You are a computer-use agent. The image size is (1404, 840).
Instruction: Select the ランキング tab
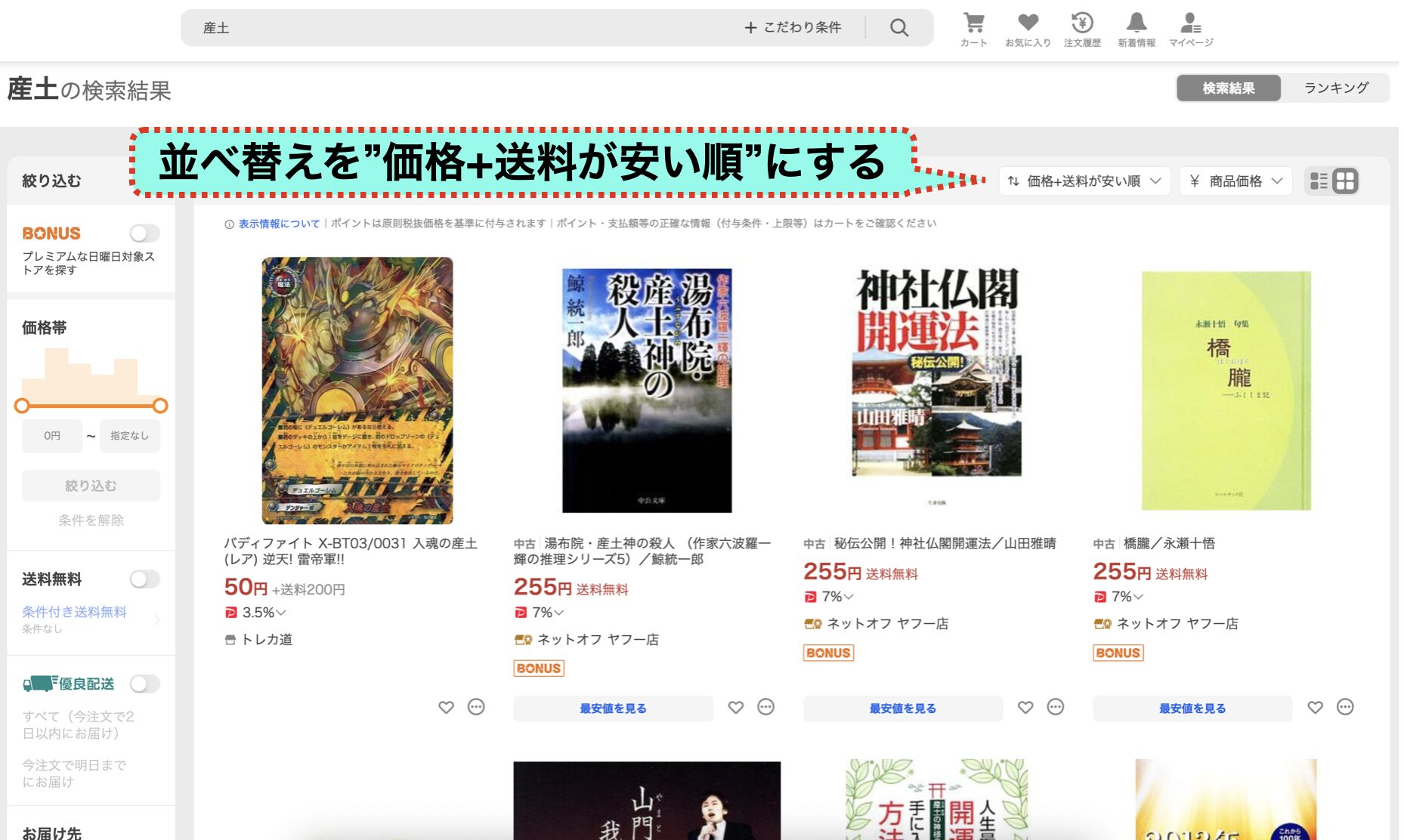click(1336, 88)
